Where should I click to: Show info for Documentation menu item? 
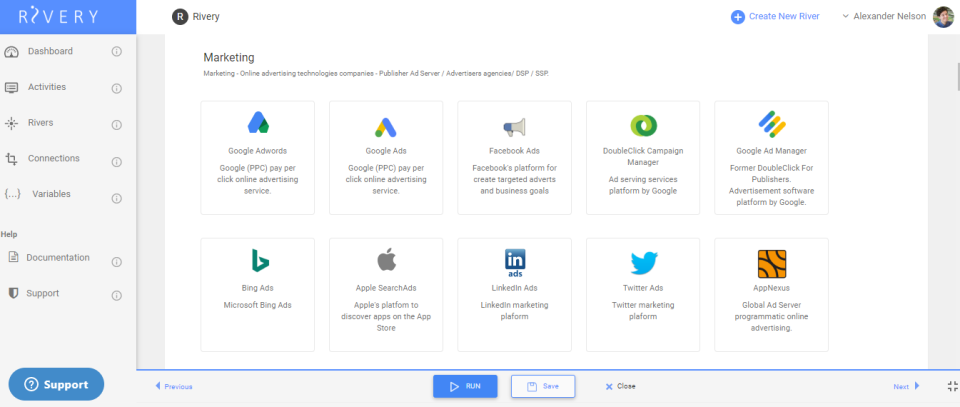116,262
